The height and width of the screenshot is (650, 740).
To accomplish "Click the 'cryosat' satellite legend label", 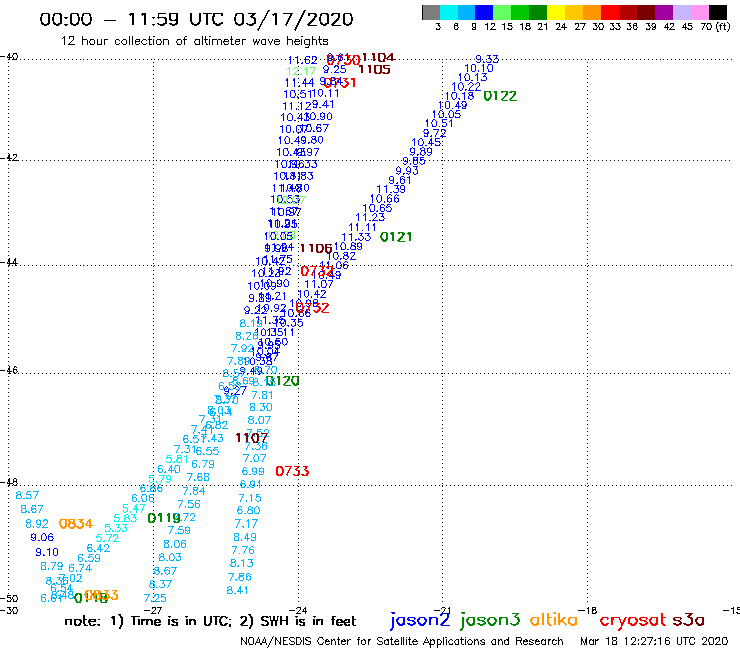I will pyautogui.click(x=632, y=620).
